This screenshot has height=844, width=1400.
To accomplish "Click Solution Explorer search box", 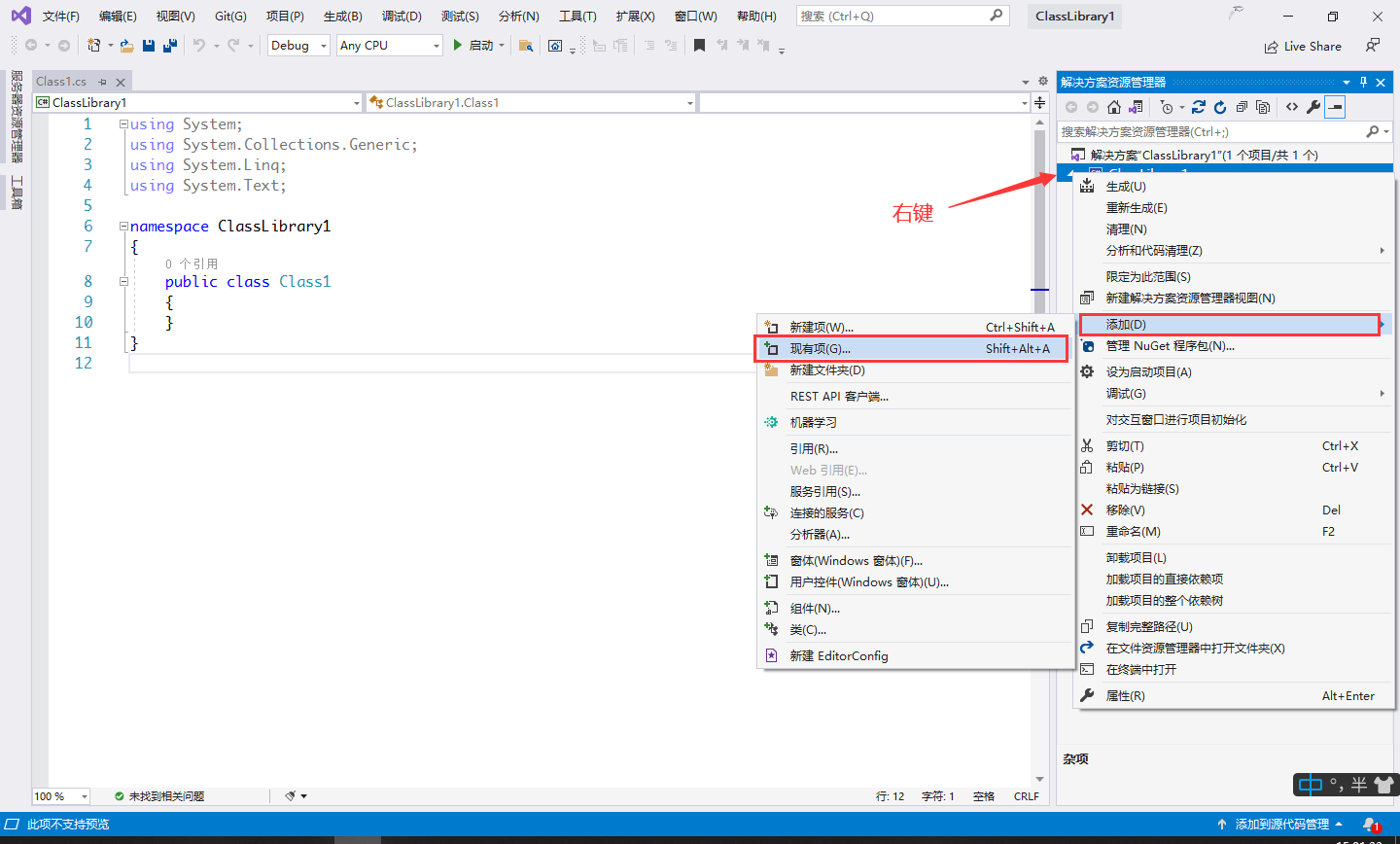I will (x=1224, y=131).
